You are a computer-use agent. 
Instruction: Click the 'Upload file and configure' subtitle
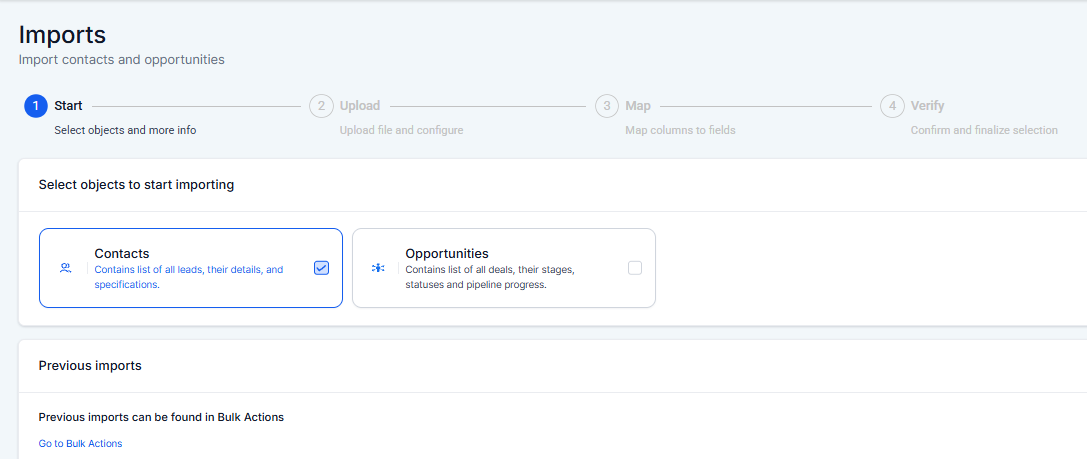[x=401, y=130]
